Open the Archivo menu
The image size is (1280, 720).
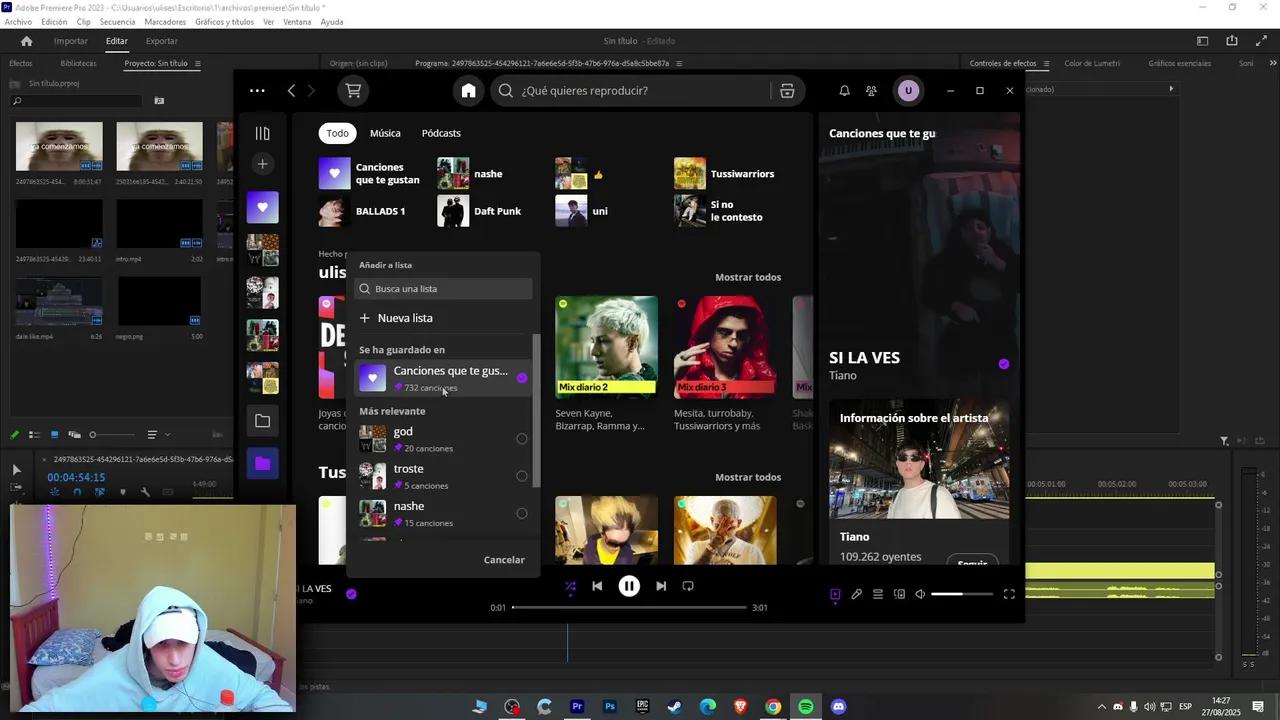[18, 22]
